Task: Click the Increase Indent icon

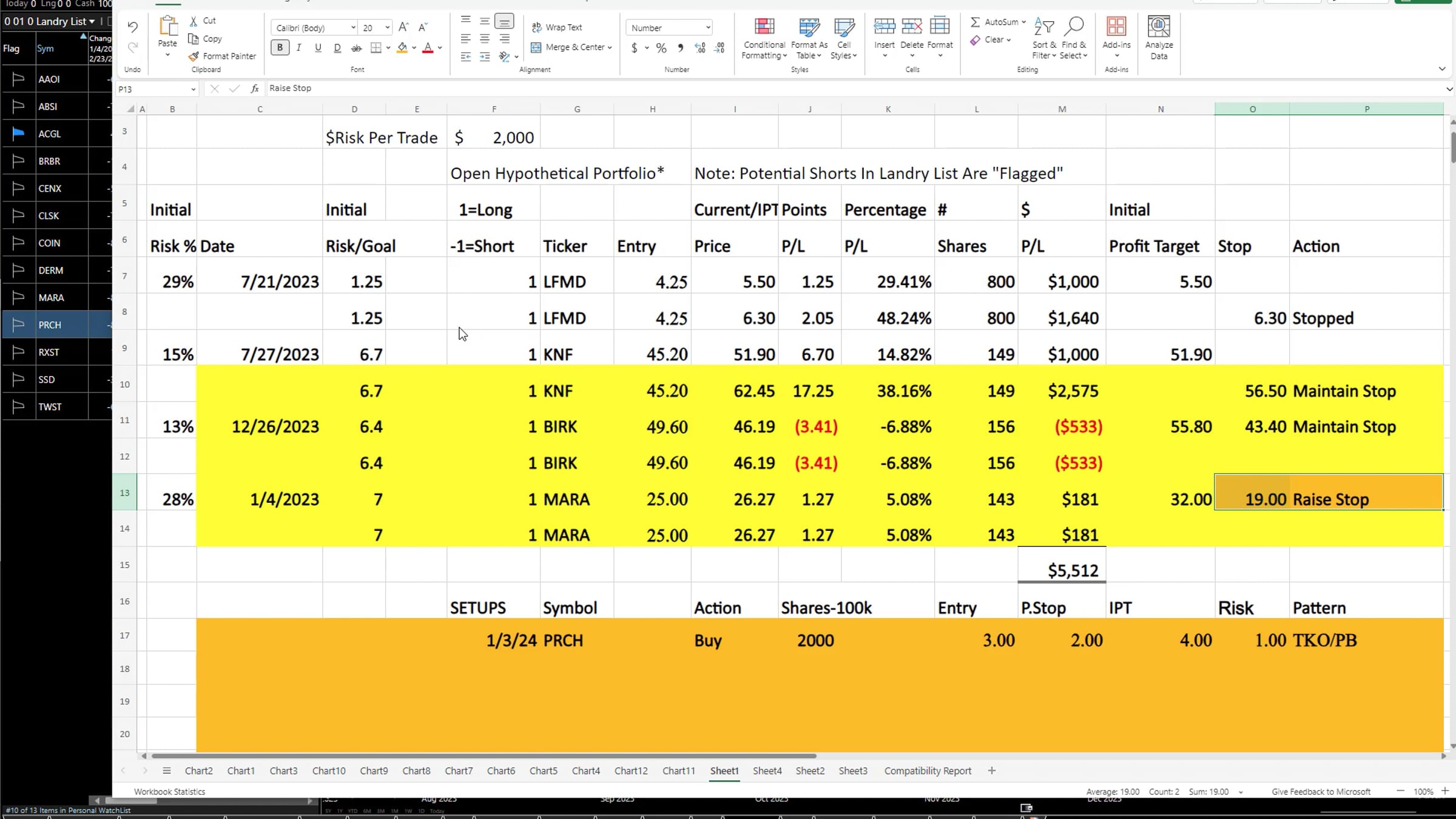Action: pyautogui.click(x=485, y=56)
